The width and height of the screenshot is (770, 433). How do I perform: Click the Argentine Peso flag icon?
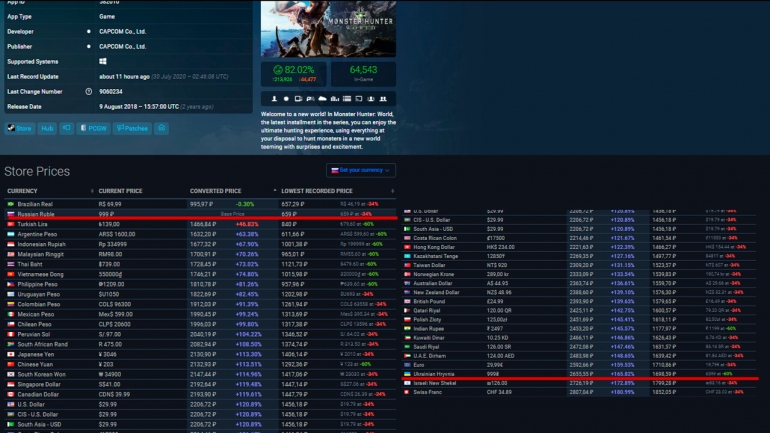[11, 234]
